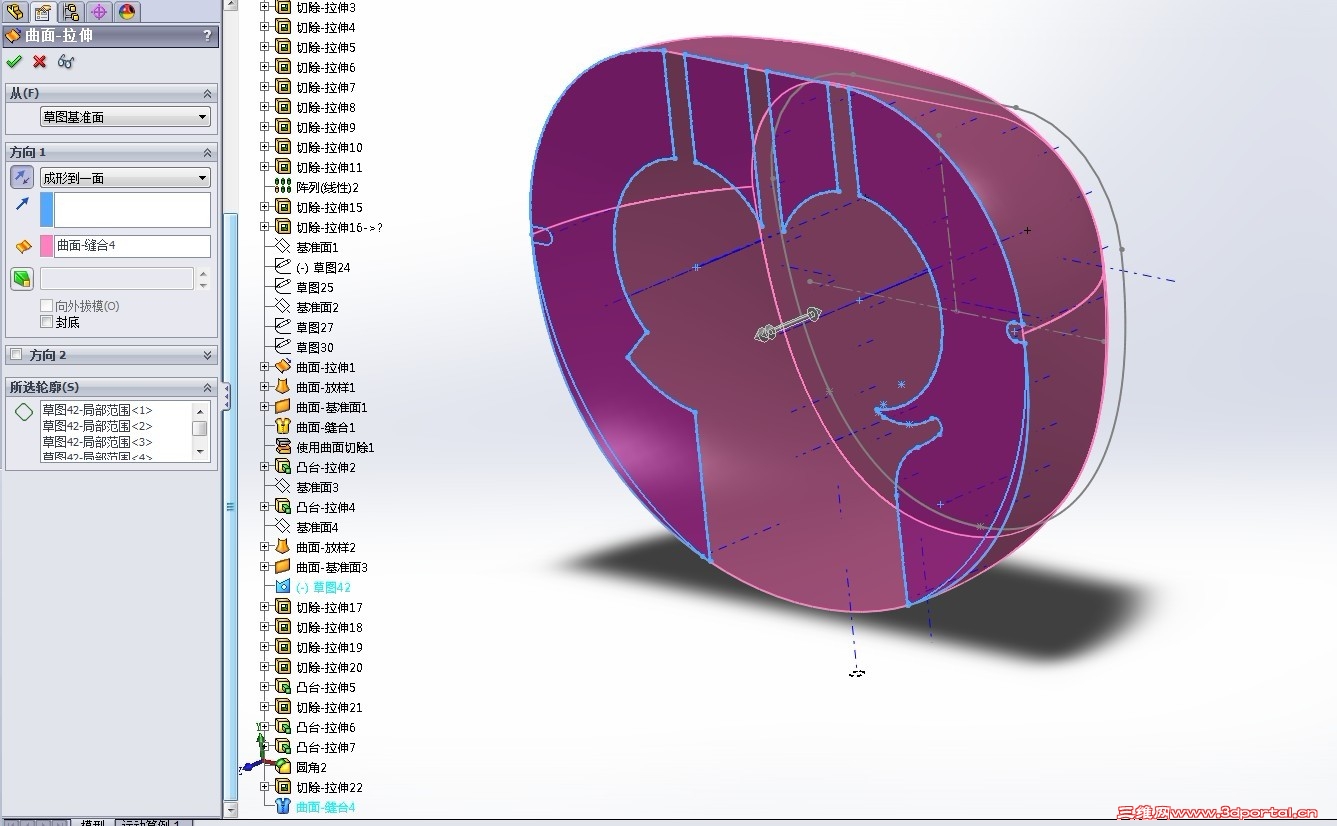Screen dimensions: 1337x826
Task: Expand the 切除-拉伸5 tree node
Action: (265, 47)
